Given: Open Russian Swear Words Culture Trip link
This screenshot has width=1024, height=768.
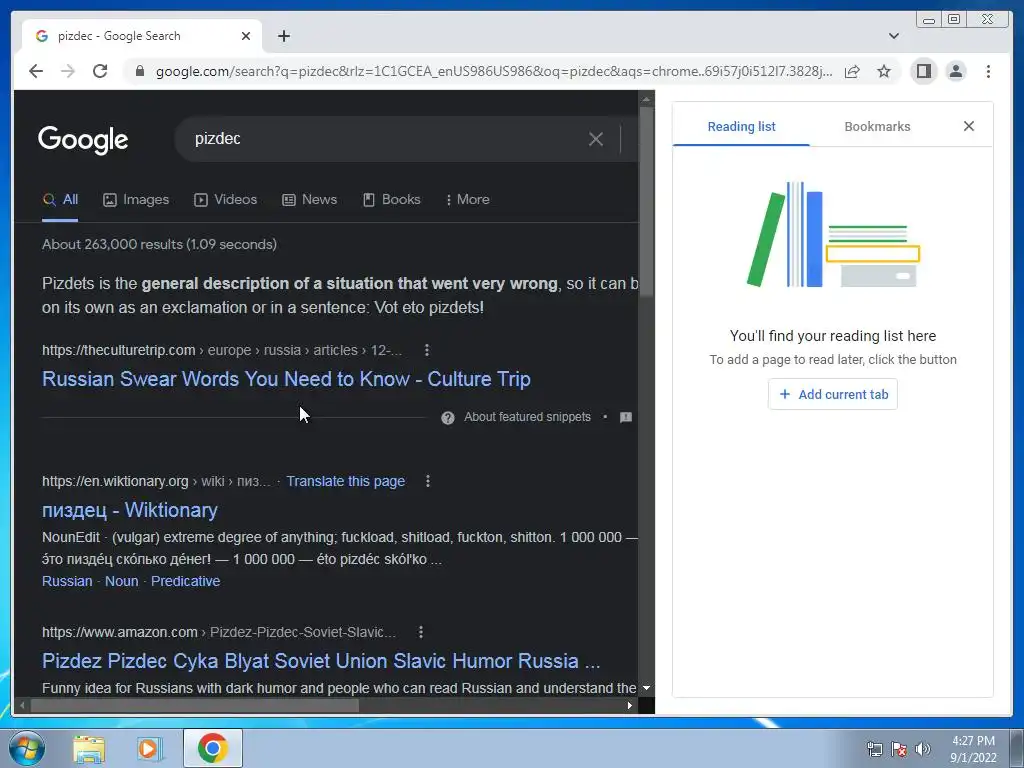Looking at the screenshot, I should click(286, 379).
